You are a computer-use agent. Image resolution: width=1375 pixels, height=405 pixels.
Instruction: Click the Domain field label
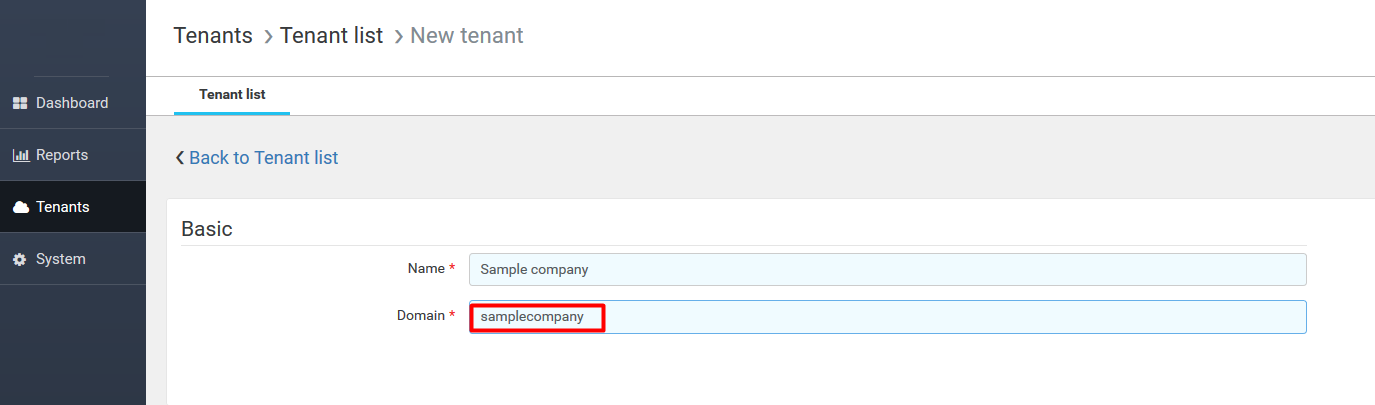coord(421,315)
